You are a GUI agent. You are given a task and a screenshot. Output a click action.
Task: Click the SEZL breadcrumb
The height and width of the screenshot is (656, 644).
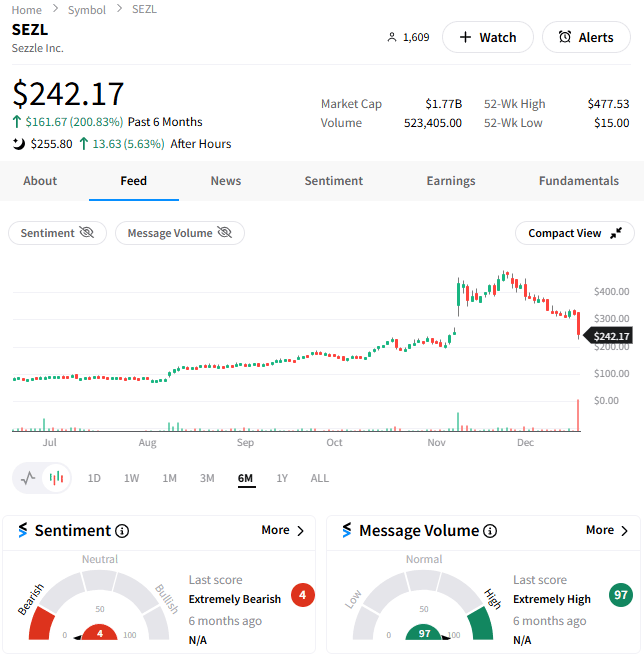pyautogui.click(x=144, y=9)
